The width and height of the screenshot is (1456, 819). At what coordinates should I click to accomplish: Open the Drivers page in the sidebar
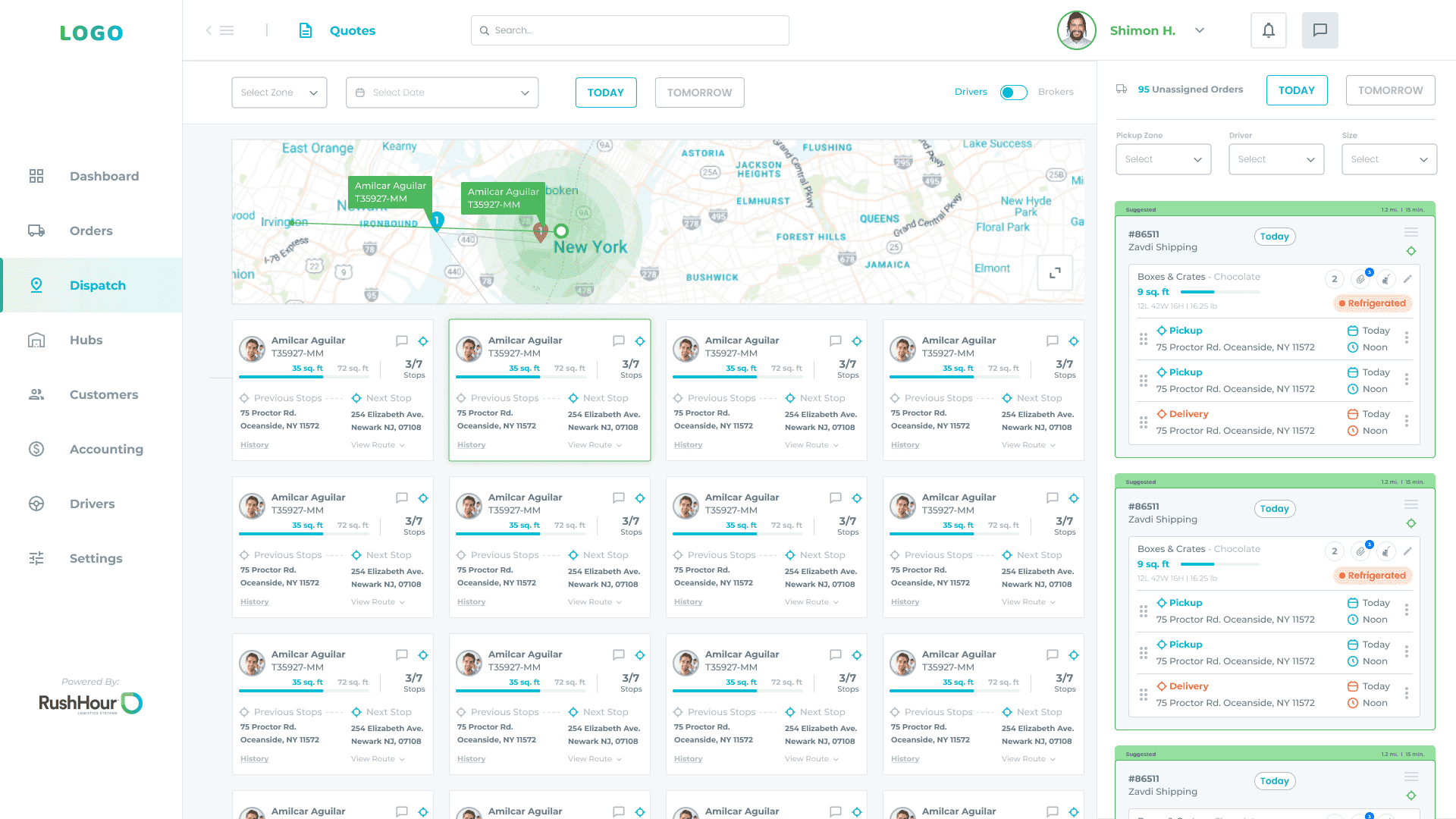coord(91,504)
